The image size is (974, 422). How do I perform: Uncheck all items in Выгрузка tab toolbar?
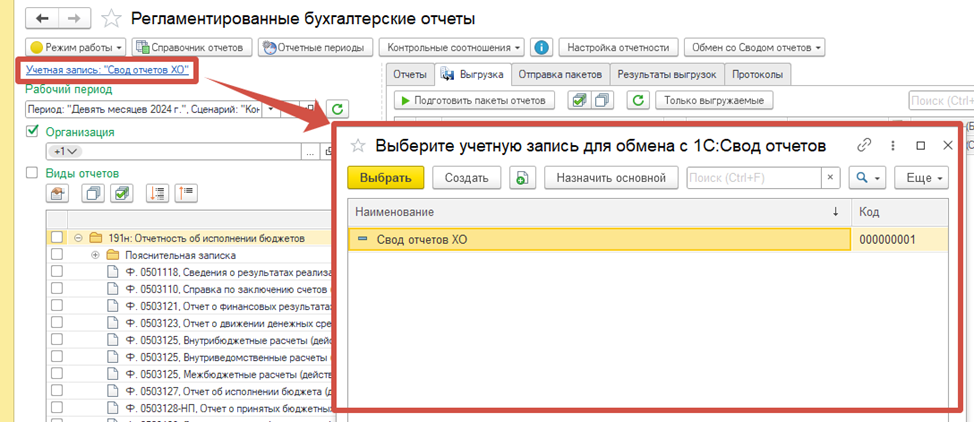[x=602, y=100]
